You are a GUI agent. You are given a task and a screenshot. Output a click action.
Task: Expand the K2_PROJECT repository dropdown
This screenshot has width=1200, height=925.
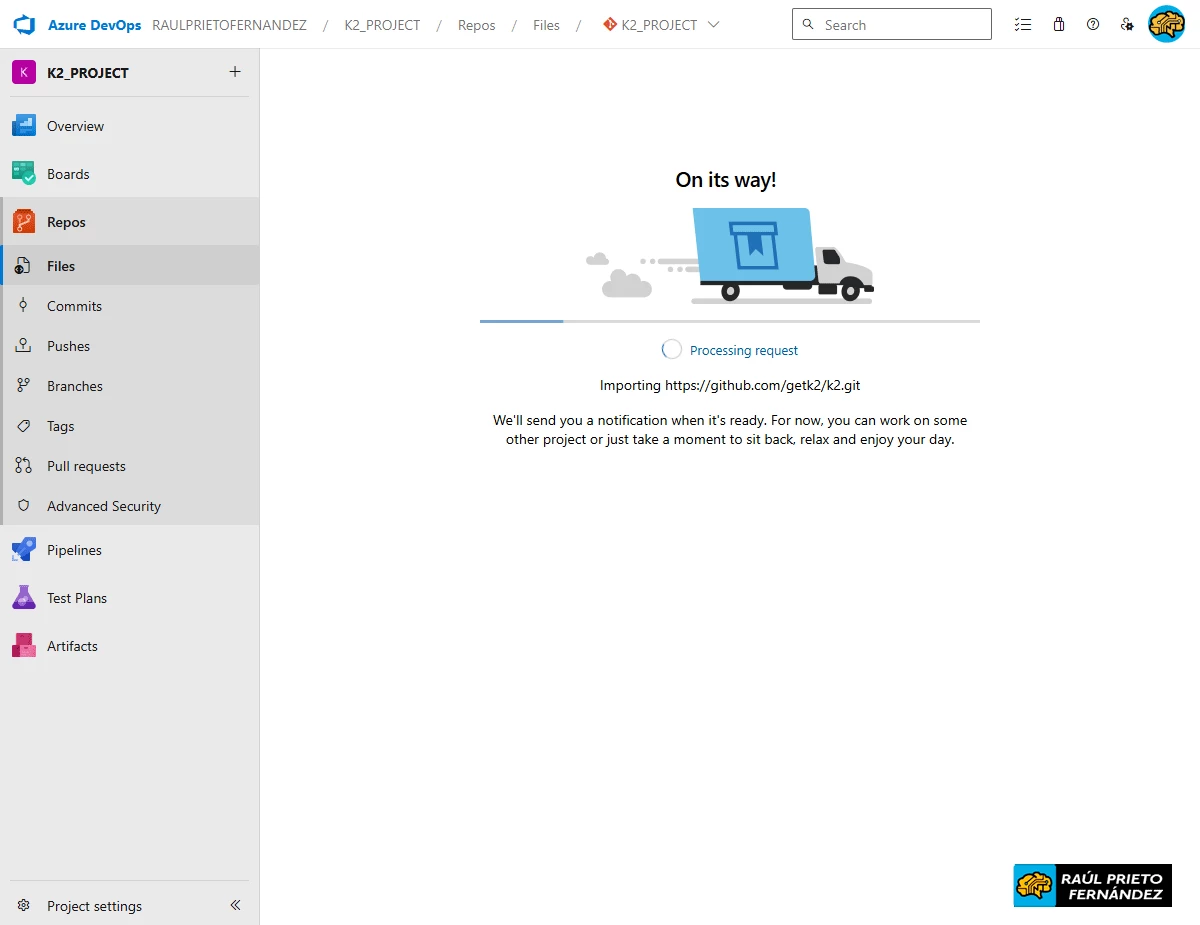click(712, 25)
